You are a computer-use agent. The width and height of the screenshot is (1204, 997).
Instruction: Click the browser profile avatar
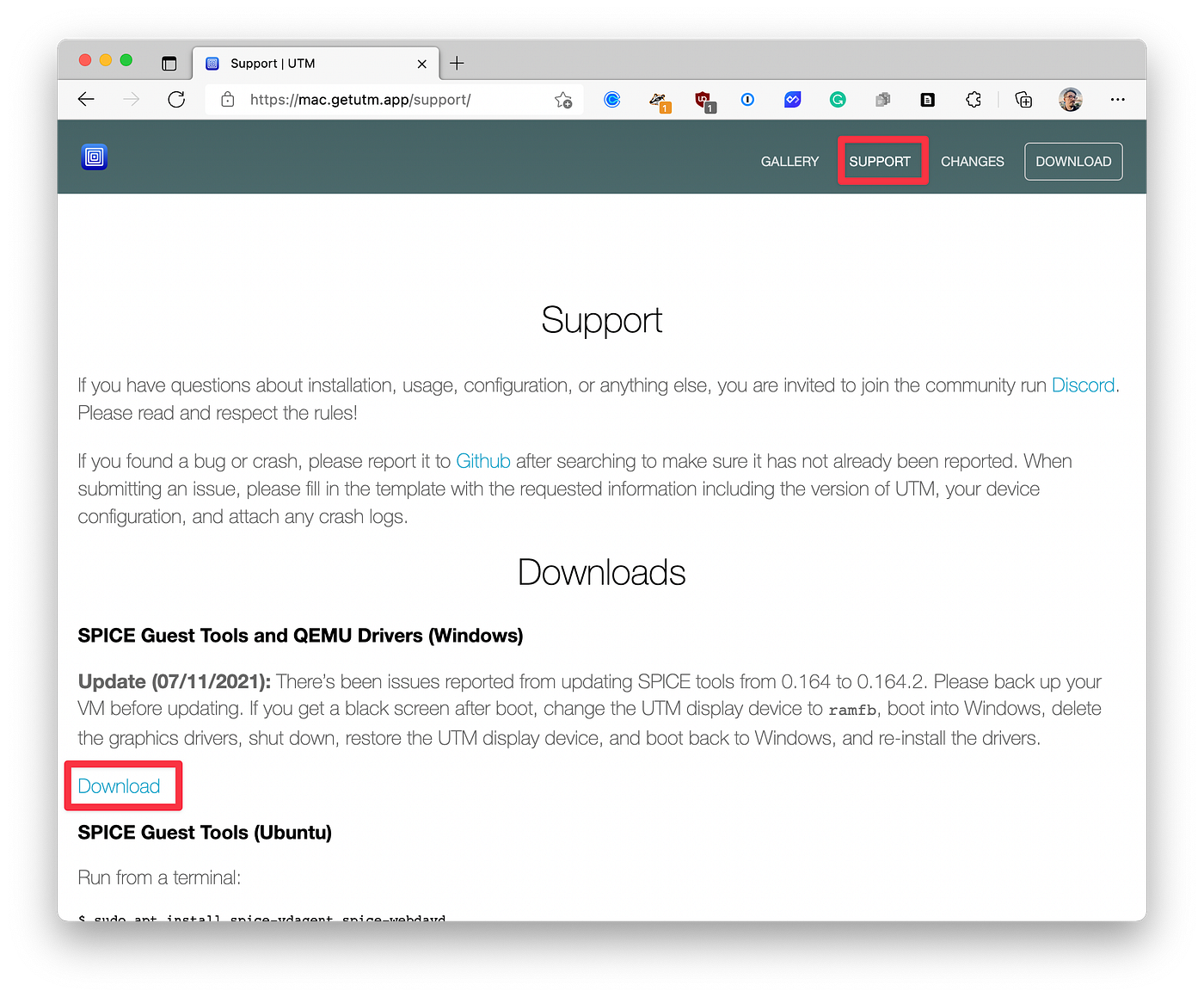point(1071,99)
